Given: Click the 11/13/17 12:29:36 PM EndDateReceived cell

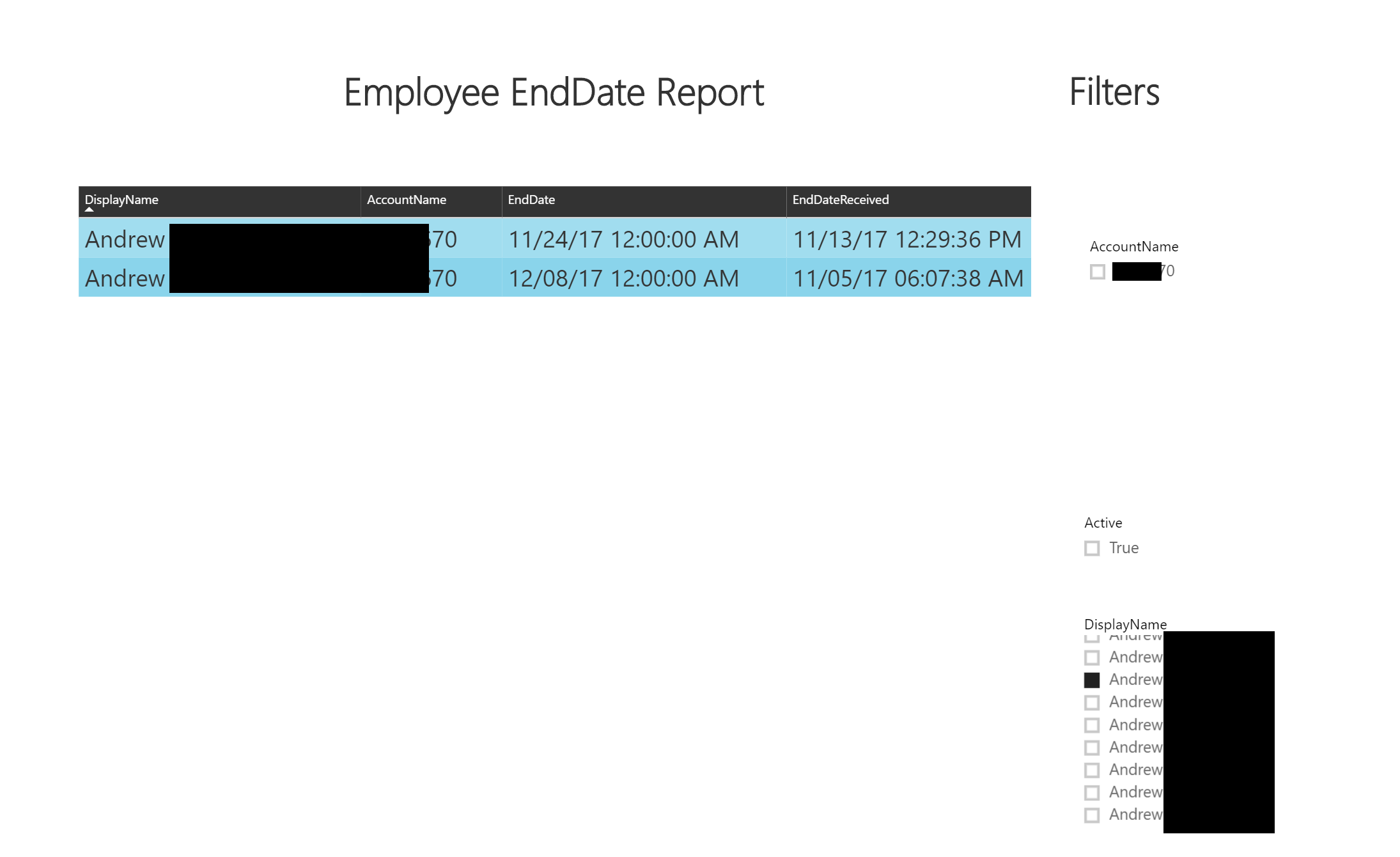Looking at the screenshot, I should (907, 240).
